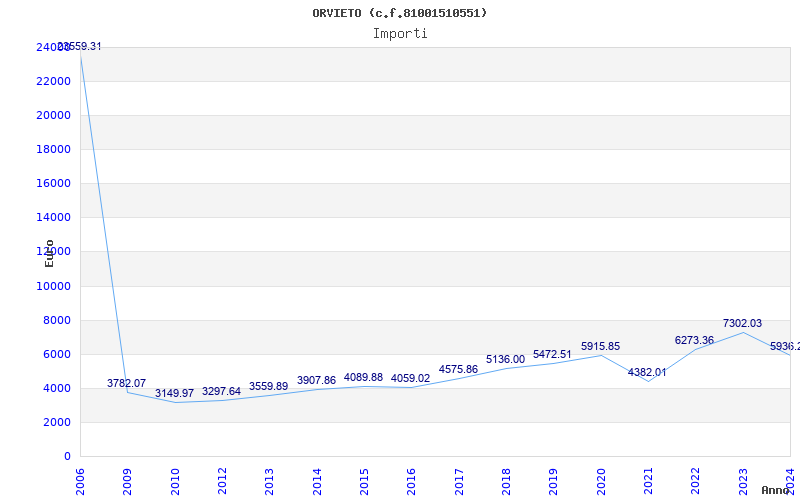Click the 2012 year label
Screen dimensions: 800x500
tap(222, 482)
